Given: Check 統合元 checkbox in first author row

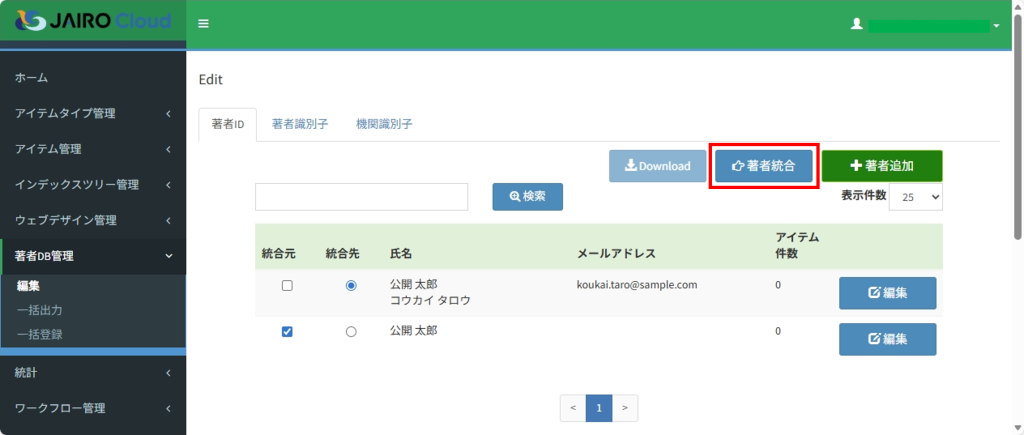Looking at the screenshot, I should pos(287,285).
